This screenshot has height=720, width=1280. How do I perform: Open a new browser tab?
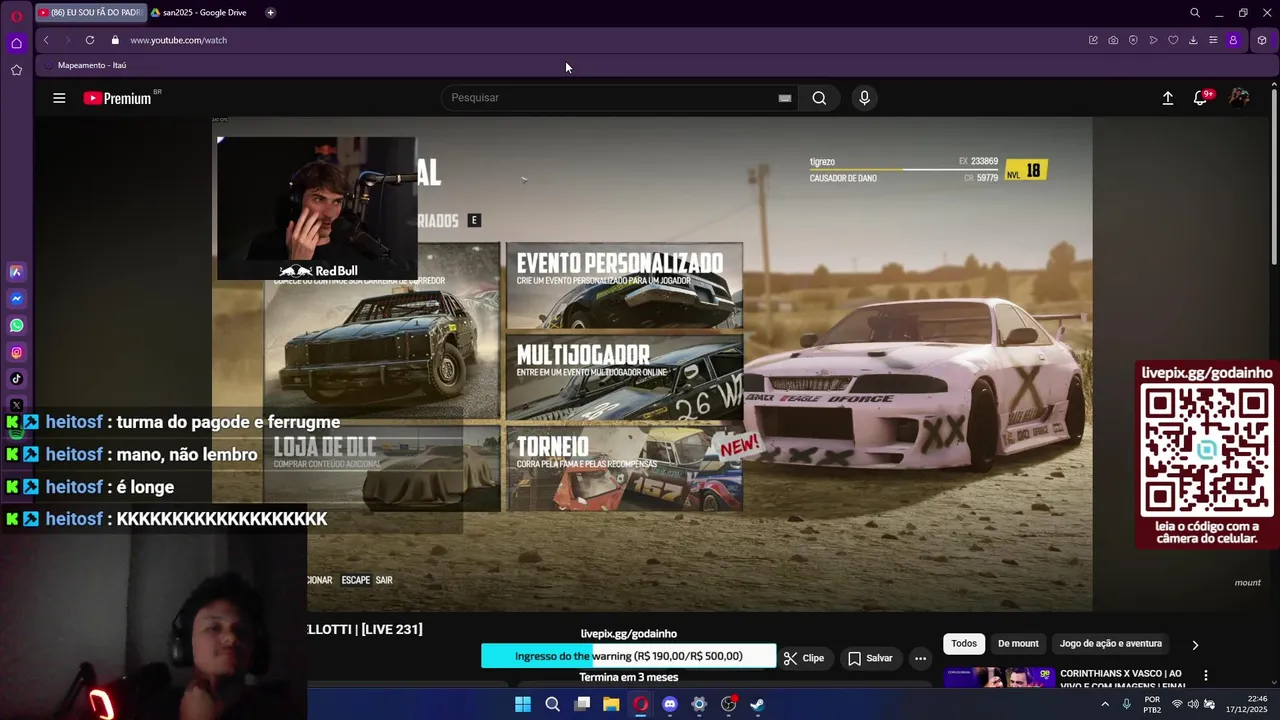[271, 12]
